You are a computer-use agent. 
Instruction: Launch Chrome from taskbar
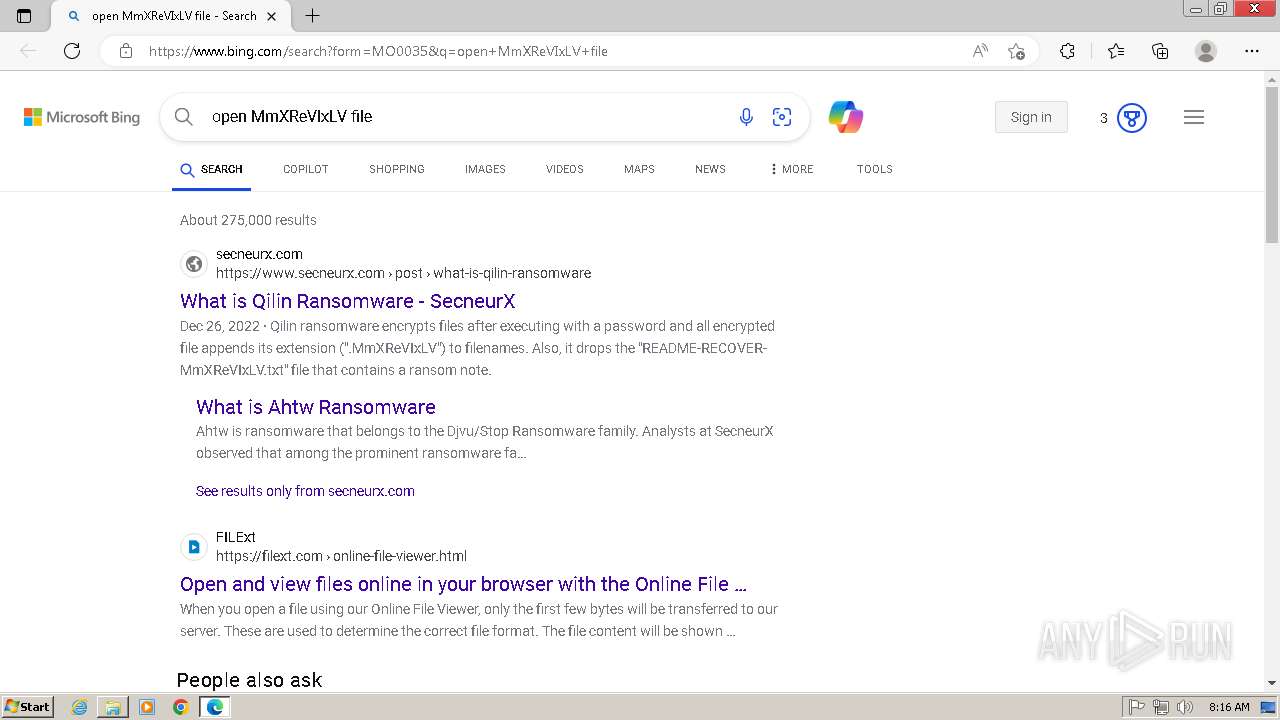(x=180, y=707)
